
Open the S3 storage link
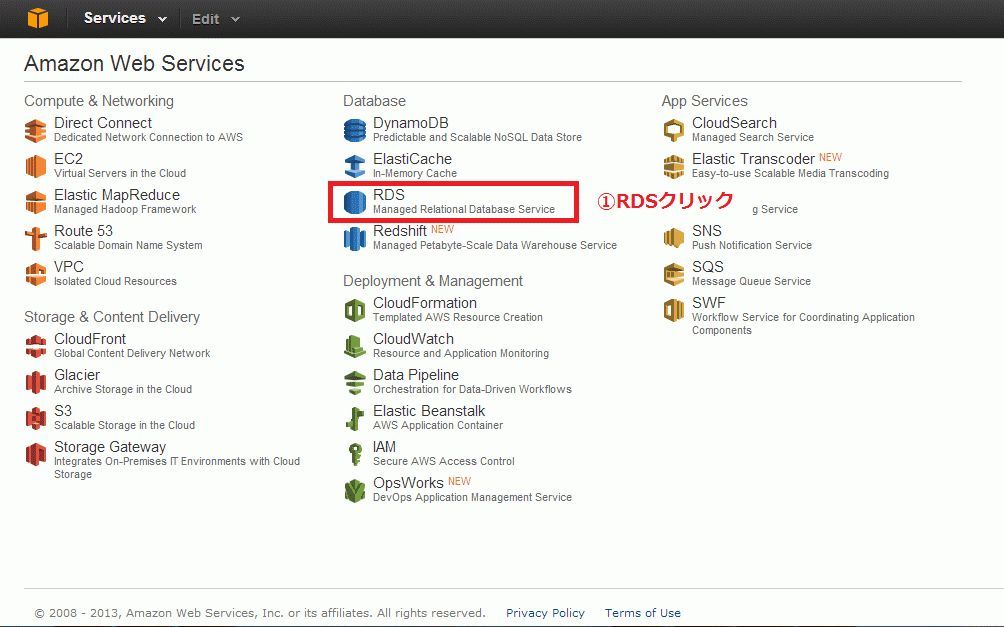63,411
